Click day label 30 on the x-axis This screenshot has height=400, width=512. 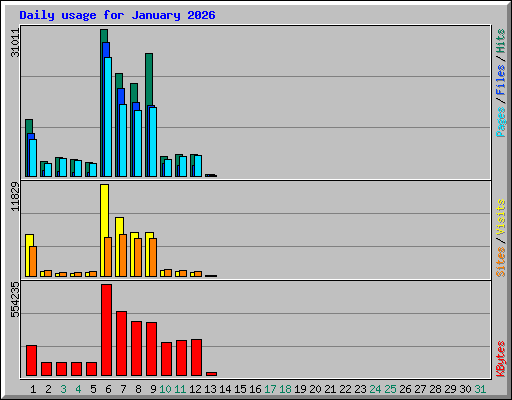(465, 389)
